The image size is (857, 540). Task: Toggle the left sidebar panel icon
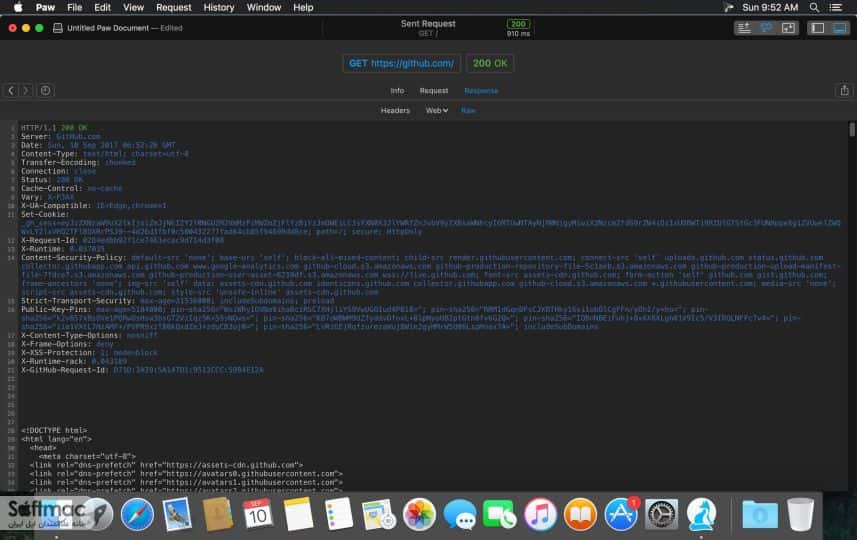818,28
